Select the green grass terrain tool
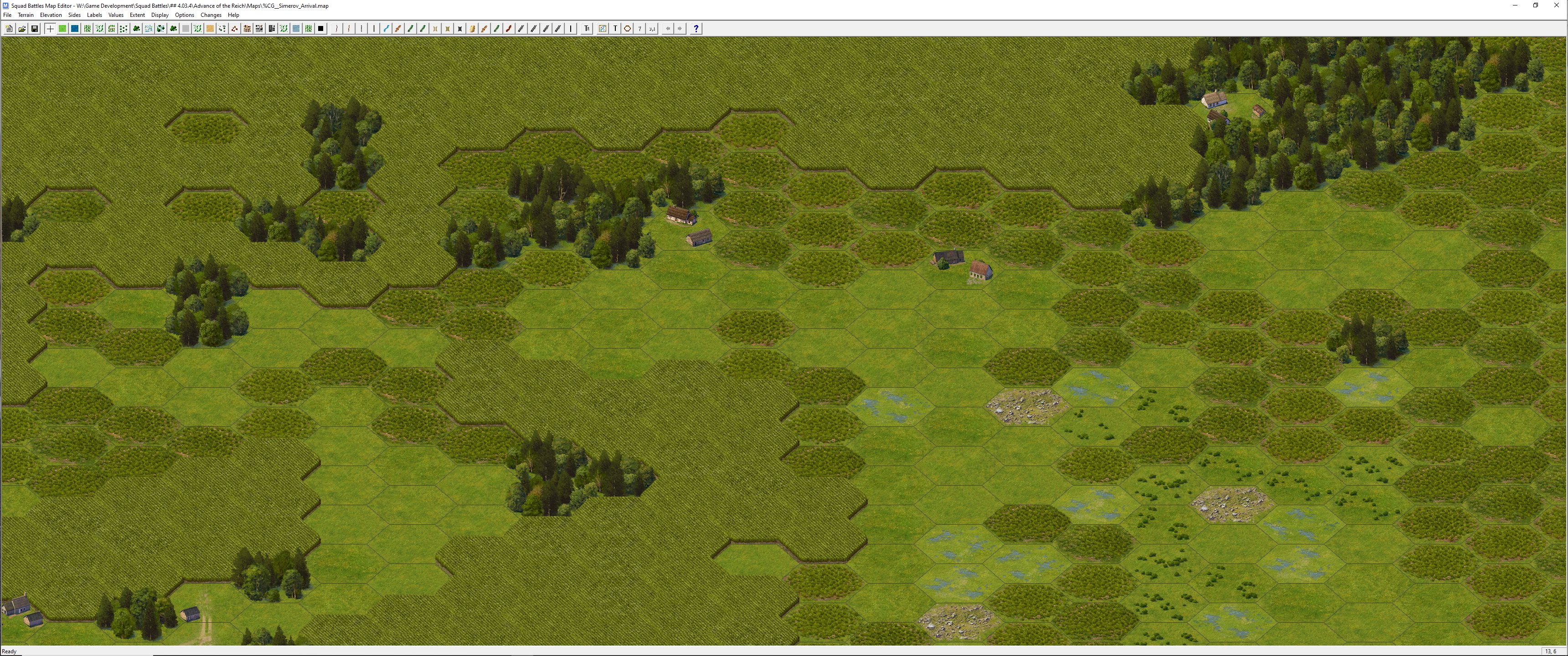 point(62,29)
